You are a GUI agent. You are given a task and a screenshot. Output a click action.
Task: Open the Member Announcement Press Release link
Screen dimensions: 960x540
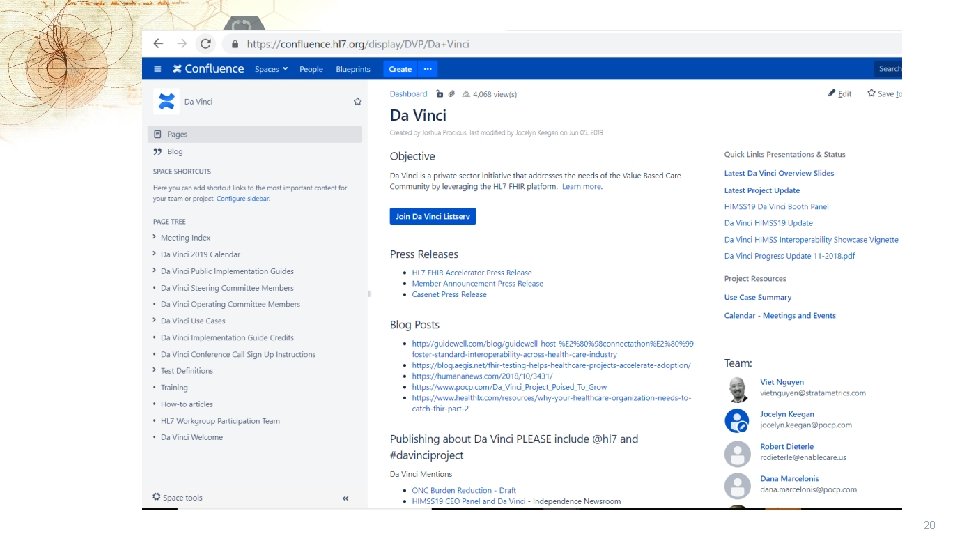click(478, 283)
